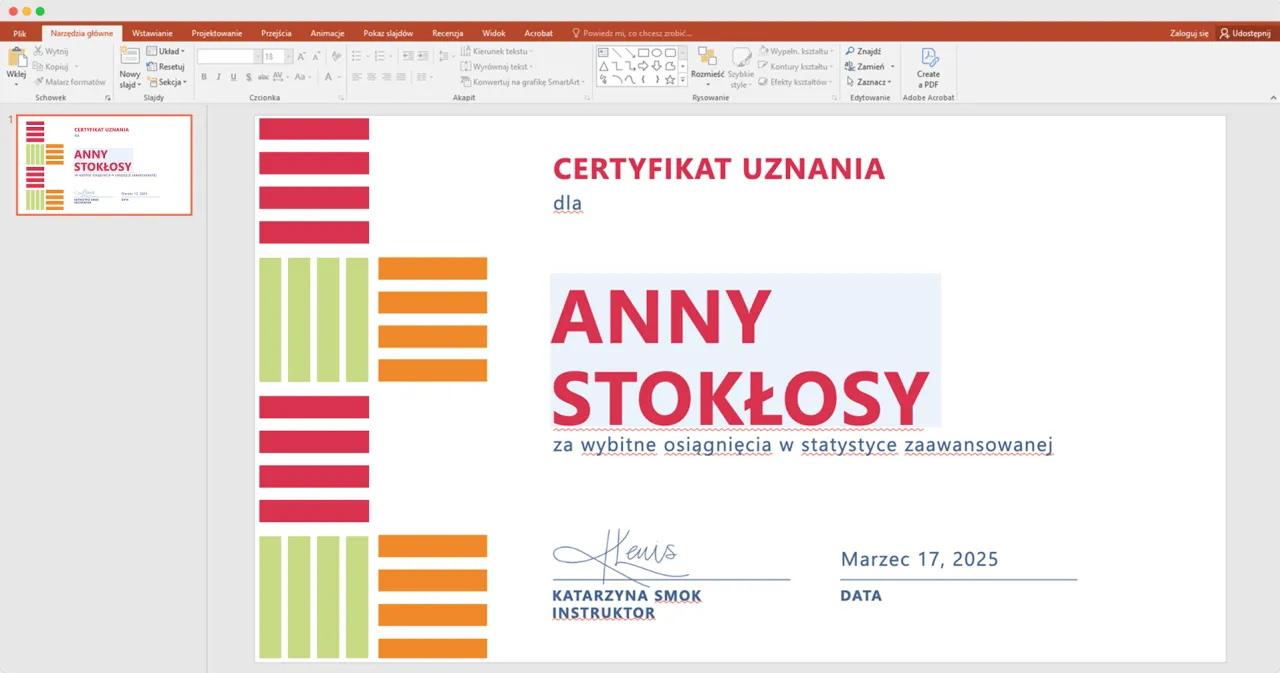The height and width of the screenshot is (673, 1280).
Task: Click the CERTYFIKAT UZNANIA title text
Action: coord(719,168)
